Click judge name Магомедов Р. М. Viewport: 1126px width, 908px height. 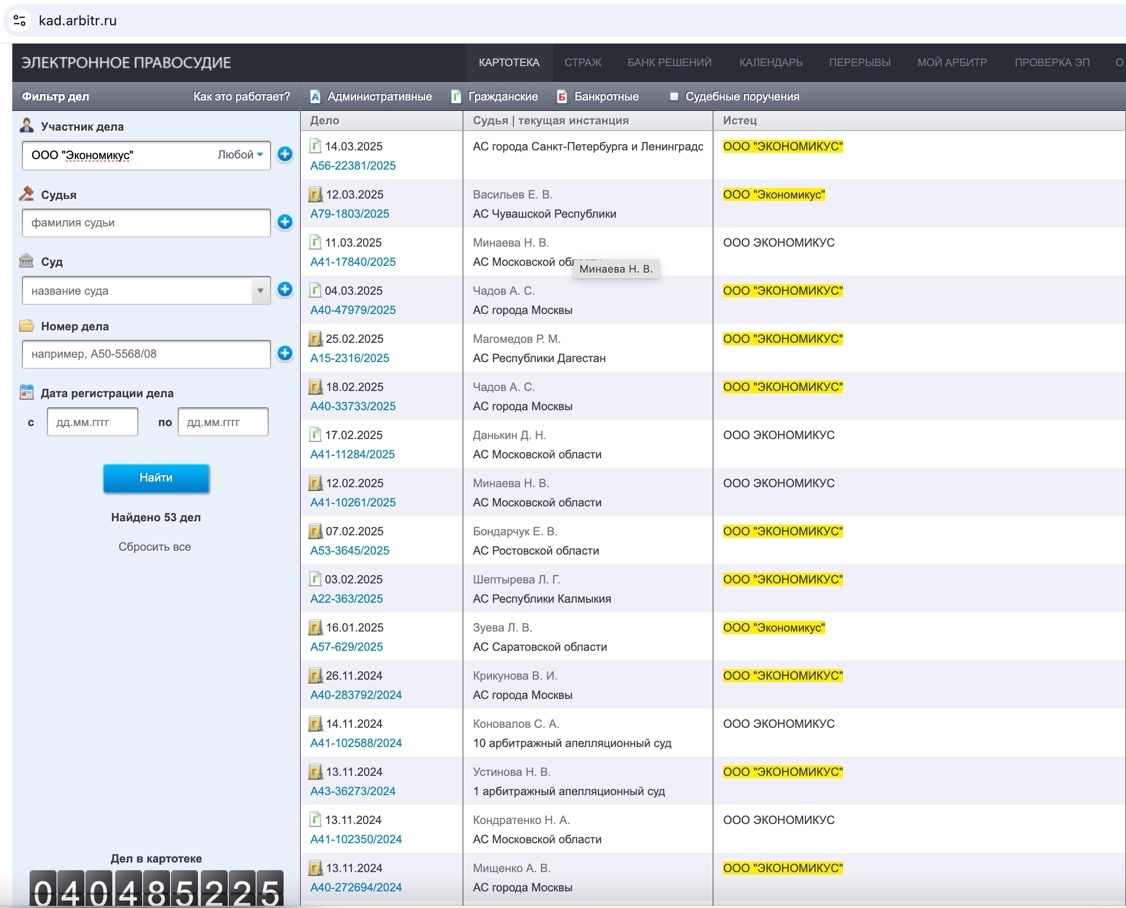tap(516, 338)
